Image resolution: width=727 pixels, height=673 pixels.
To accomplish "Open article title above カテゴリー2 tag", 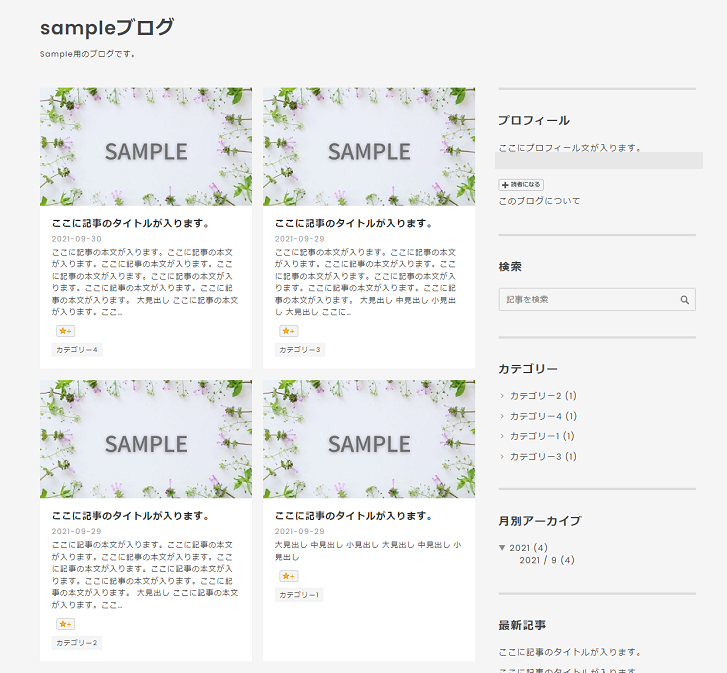I will [130, 516].
